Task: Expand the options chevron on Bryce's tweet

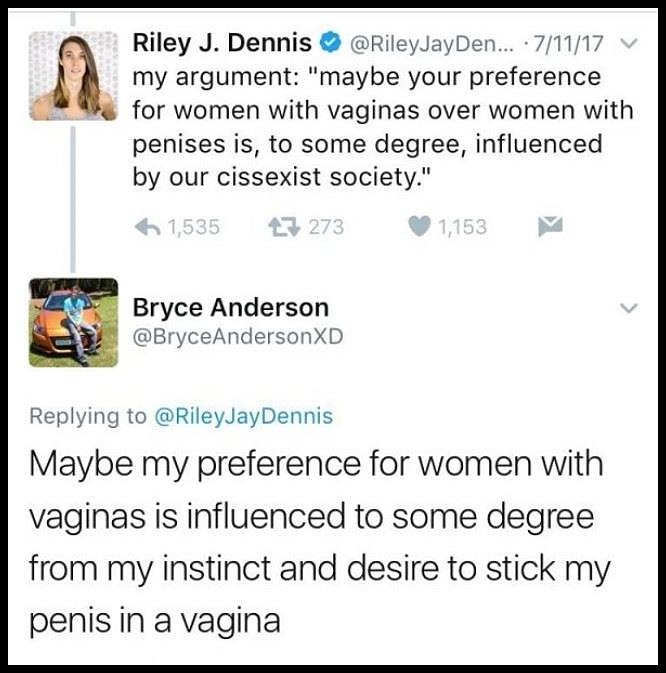Action: (x=628, y=309)
